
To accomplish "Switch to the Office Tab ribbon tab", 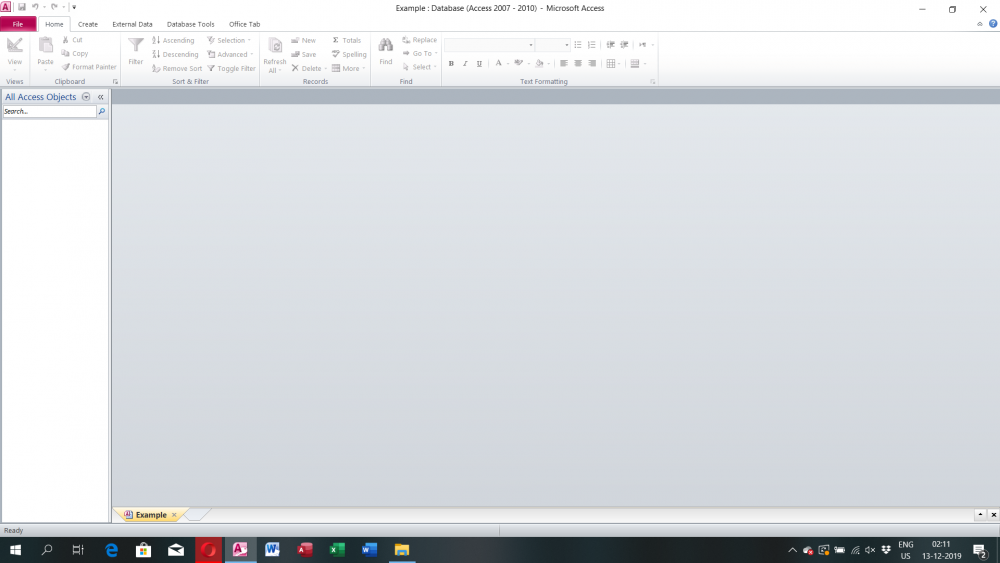I will click(x=244, y=24).
